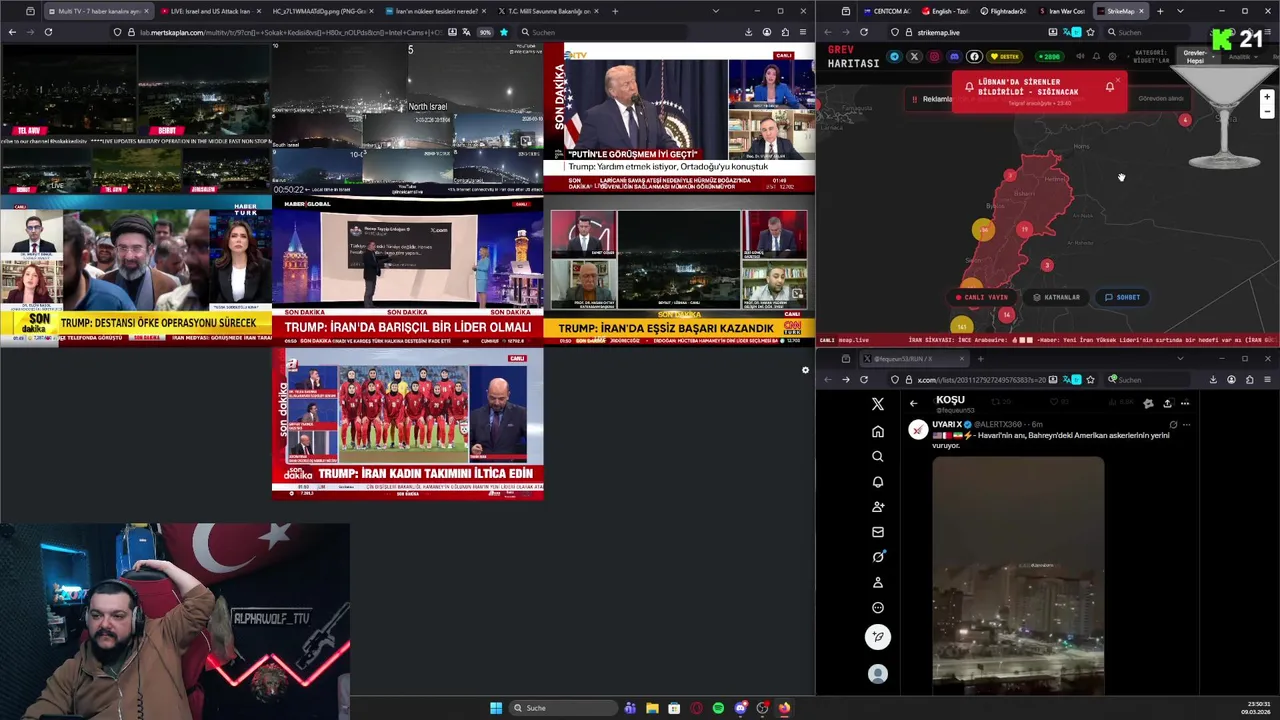Open downloads icon in Multi TV browser toolbar
The height and width of the screenshot is (720, 1280).
click(748, 32)
